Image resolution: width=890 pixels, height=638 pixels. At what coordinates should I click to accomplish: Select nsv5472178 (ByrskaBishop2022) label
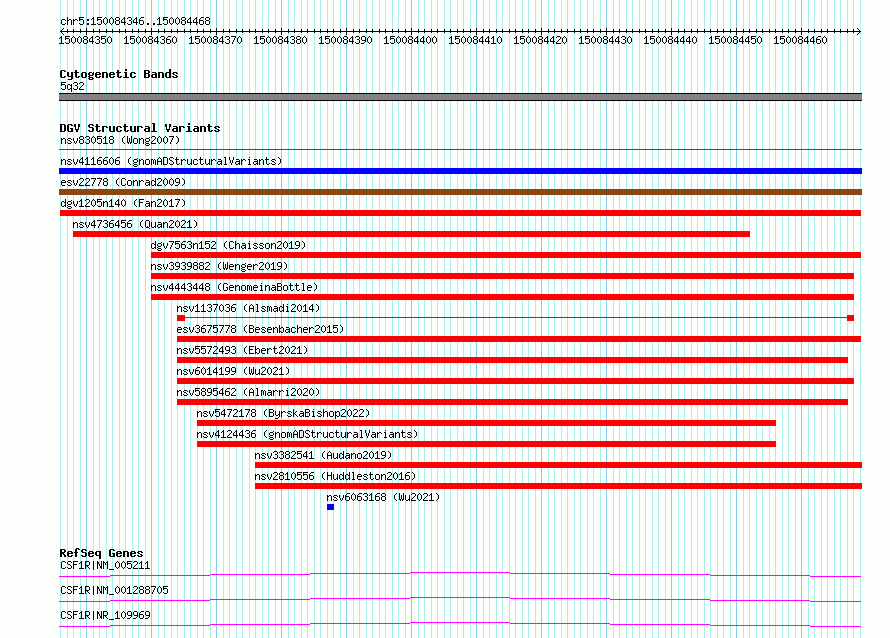click(283, 413)
